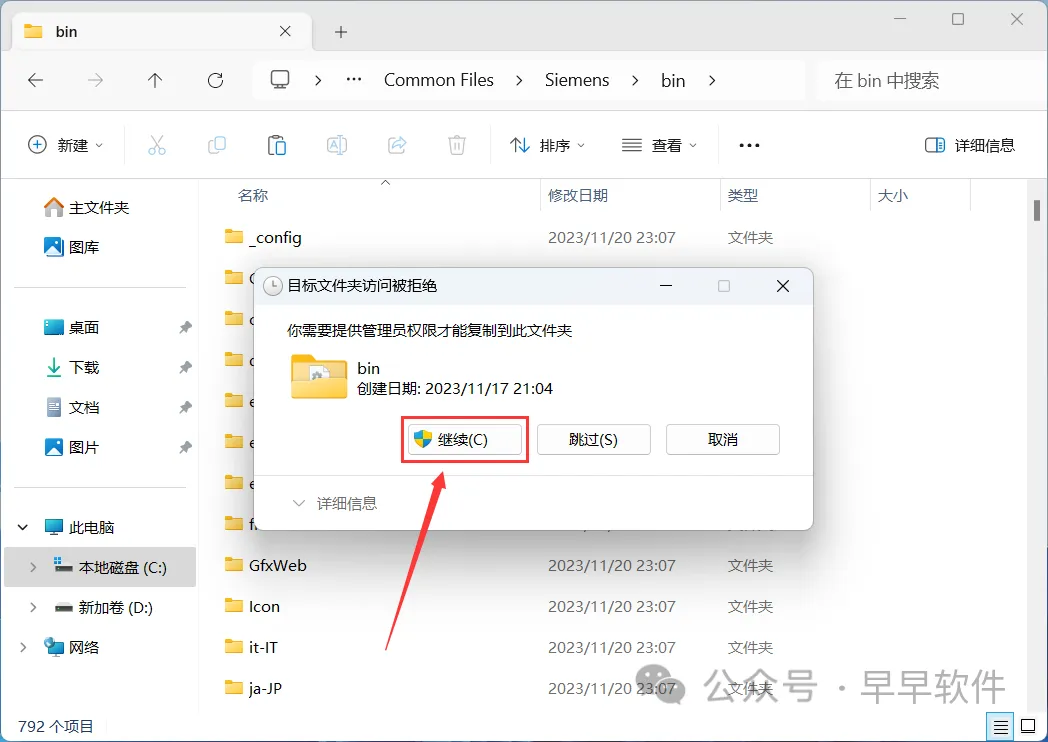1048x742 pixels.
Task: Open 下载 in quick access
Action: (84, 368)
